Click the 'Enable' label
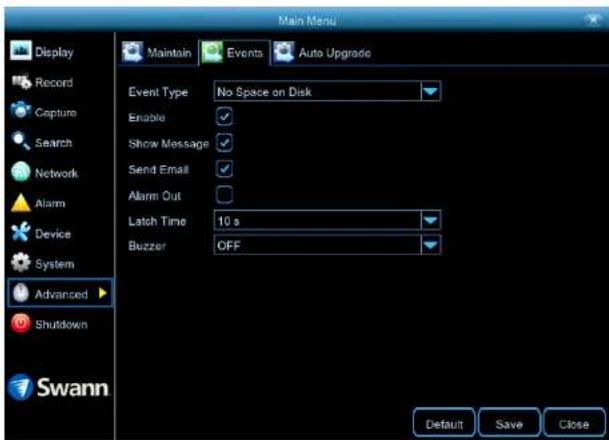This screenshot has height=440, width=609. tap(146, 117)
